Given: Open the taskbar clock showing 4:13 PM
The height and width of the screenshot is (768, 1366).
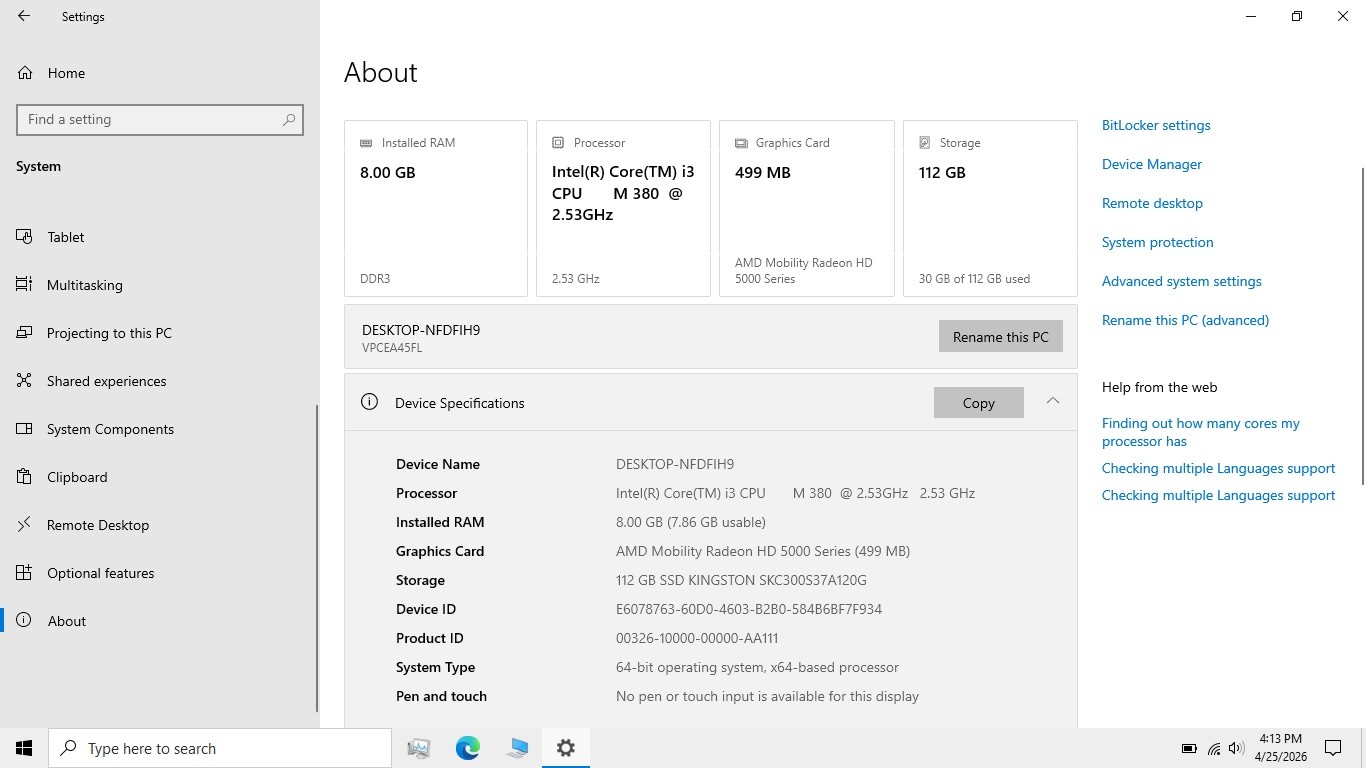Looking at the screenshot, I should pyautogui.click(x=1281, y=748).
